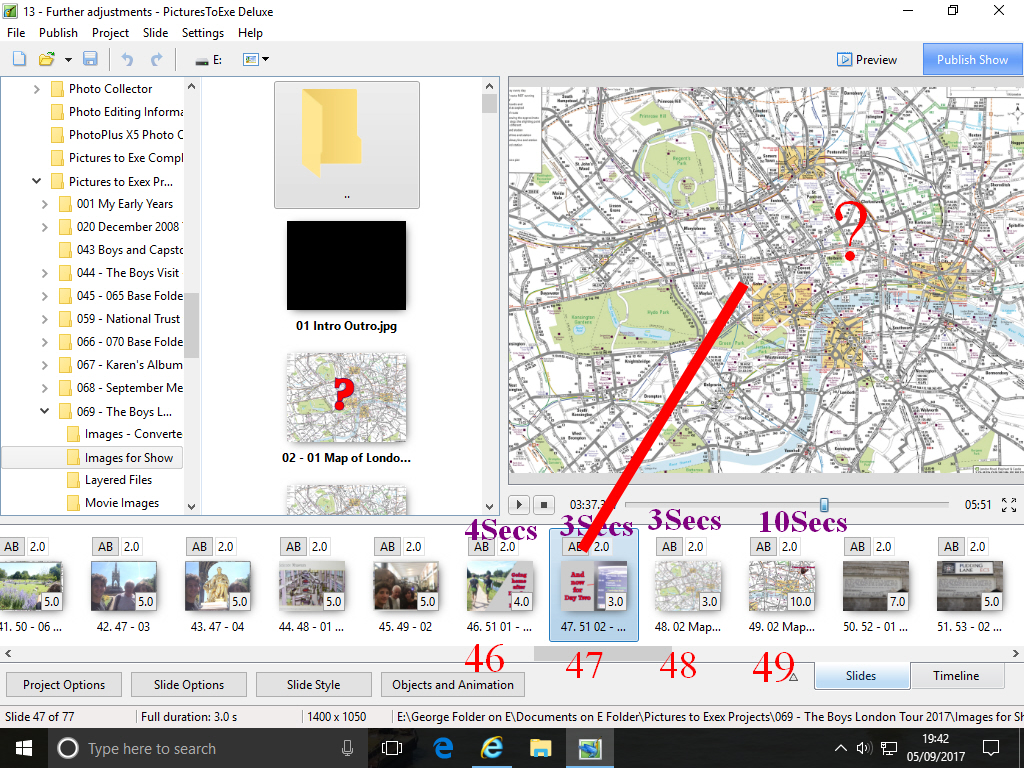Open Microsoft Edge from the taskbar

[443, 748]
